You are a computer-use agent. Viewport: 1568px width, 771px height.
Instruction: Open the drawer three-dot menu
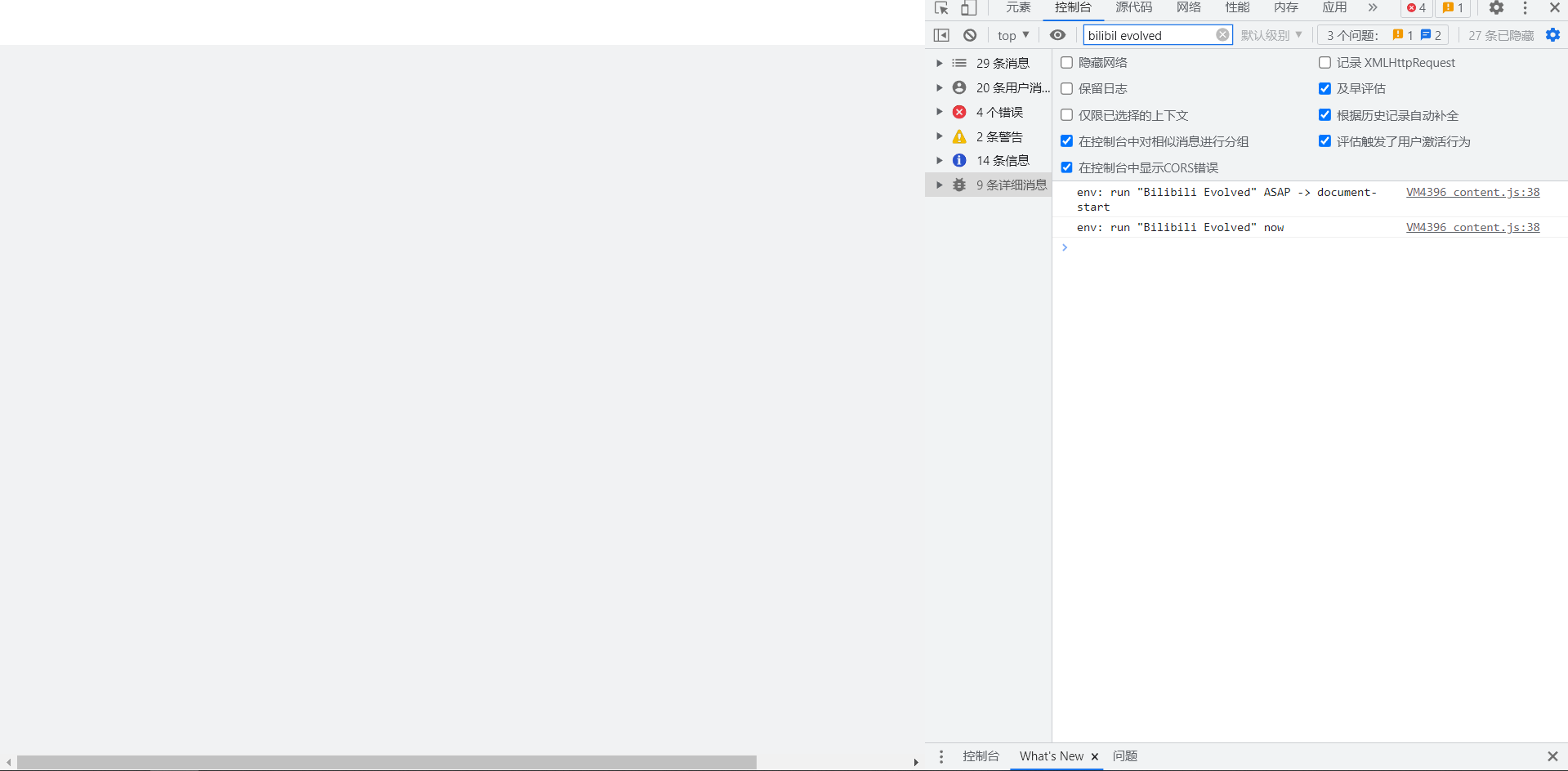coord(941,756)
